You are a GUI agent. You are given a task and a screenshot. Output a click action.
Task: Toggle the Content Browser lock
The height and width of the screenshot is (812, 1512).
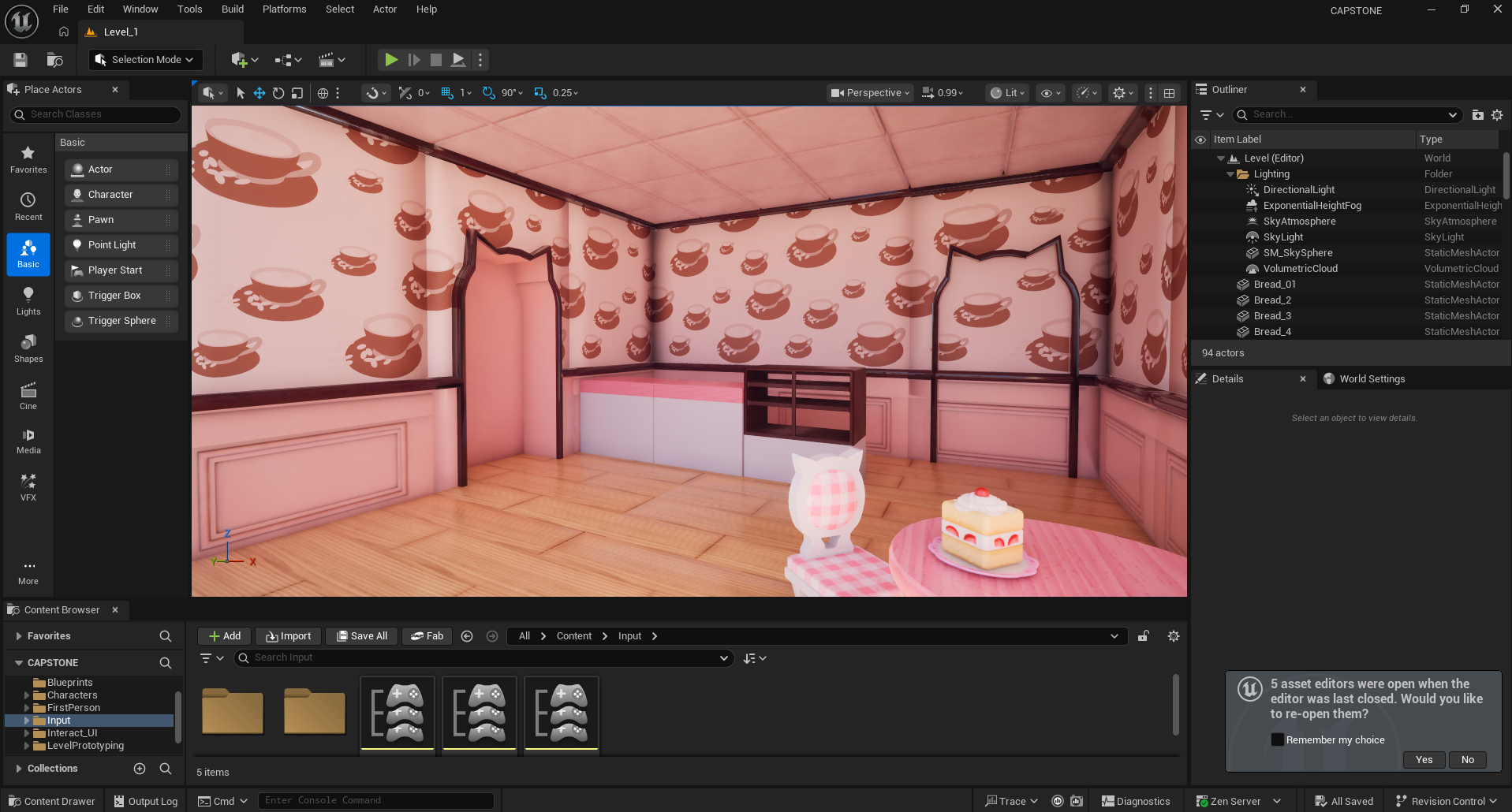1144,636
